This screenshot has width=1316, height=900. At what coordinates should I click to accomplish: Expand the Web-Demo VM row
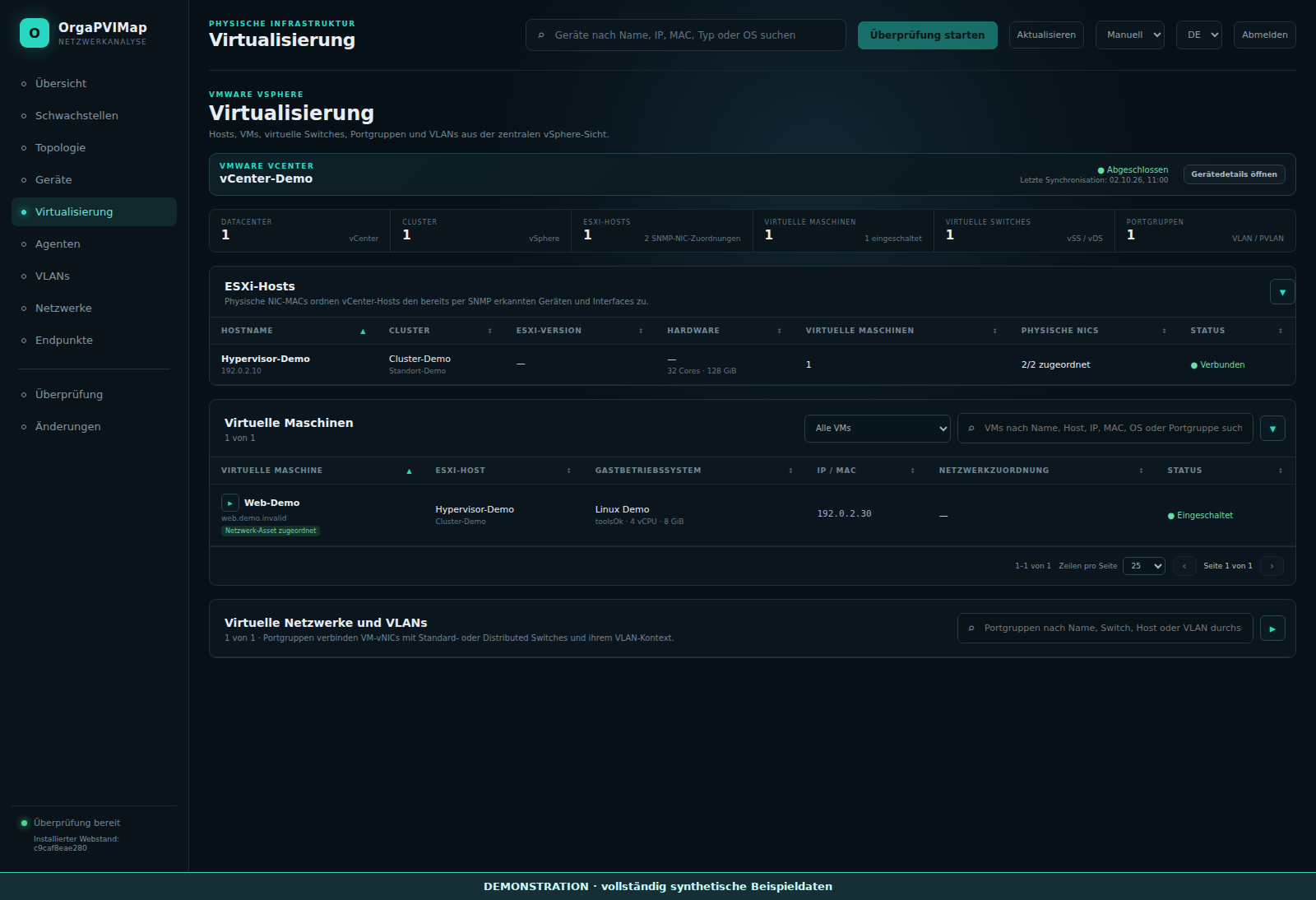(x=230, y=503)
